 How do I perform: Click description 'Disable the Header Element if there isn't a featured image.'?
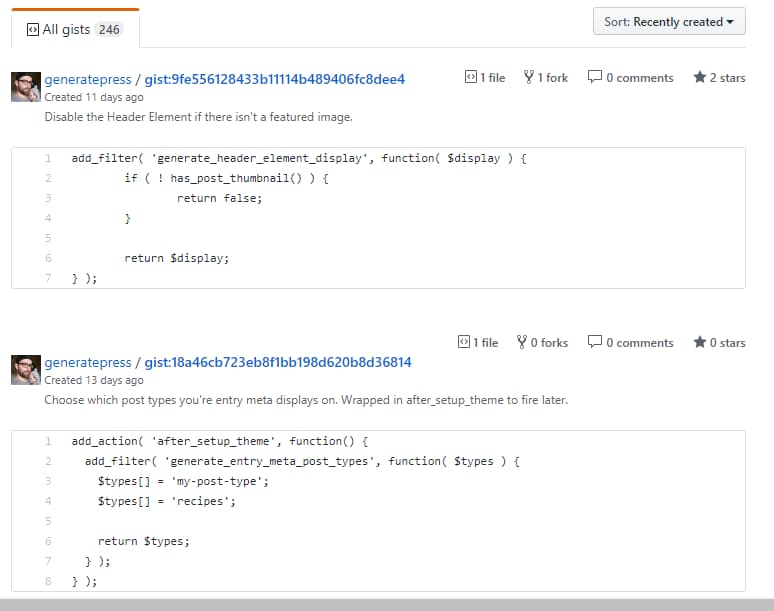(198, 117)
